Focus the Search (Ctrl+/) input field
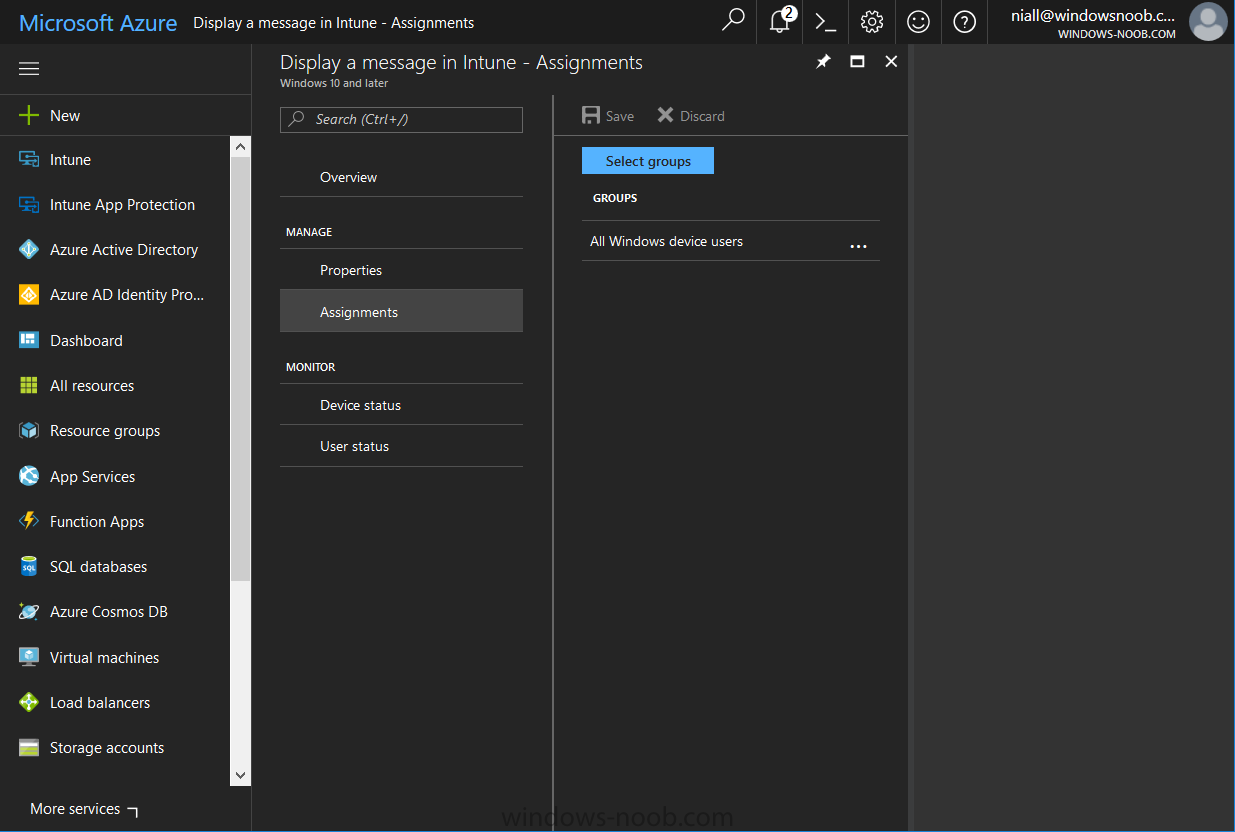The height and width of the screenshot is (832, 1235). click(401, 119)
